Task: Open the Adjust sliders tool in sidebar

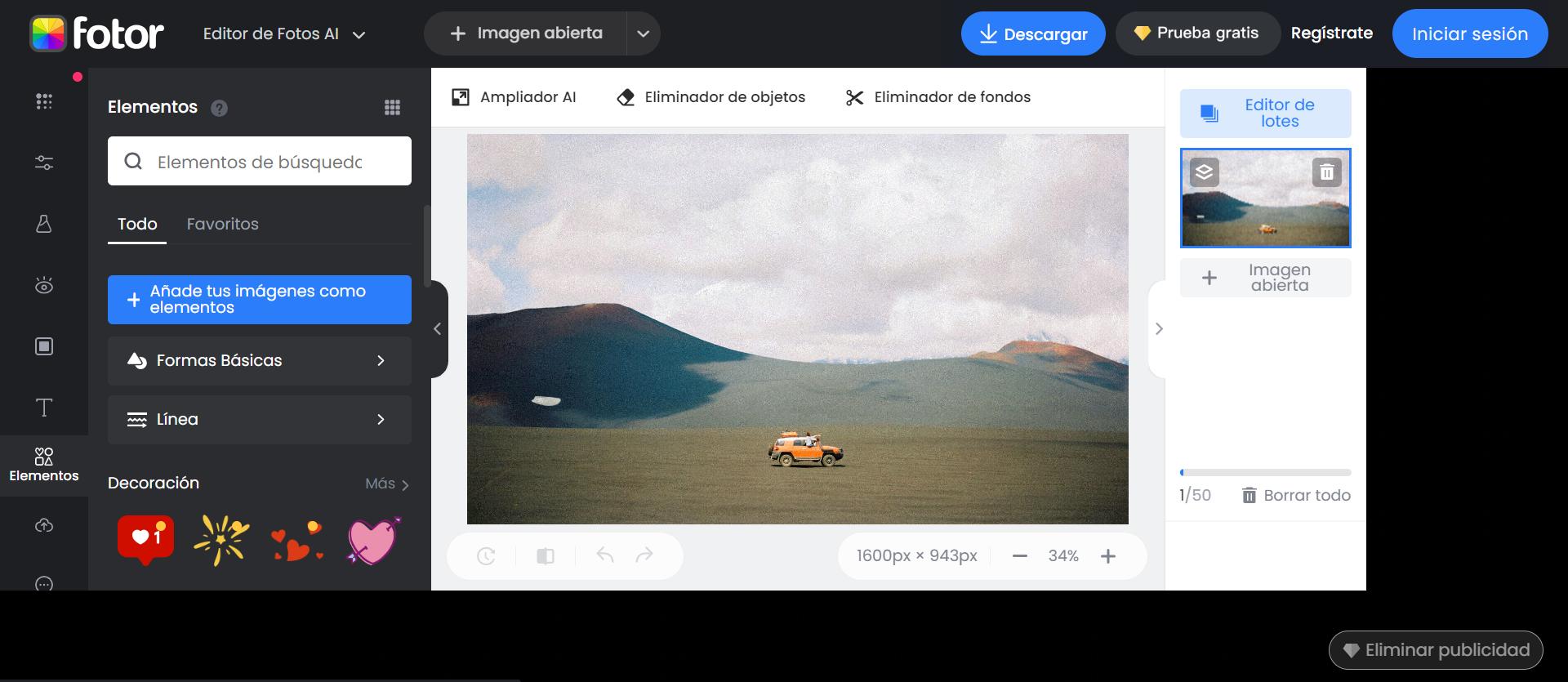Action: (44, 163)
